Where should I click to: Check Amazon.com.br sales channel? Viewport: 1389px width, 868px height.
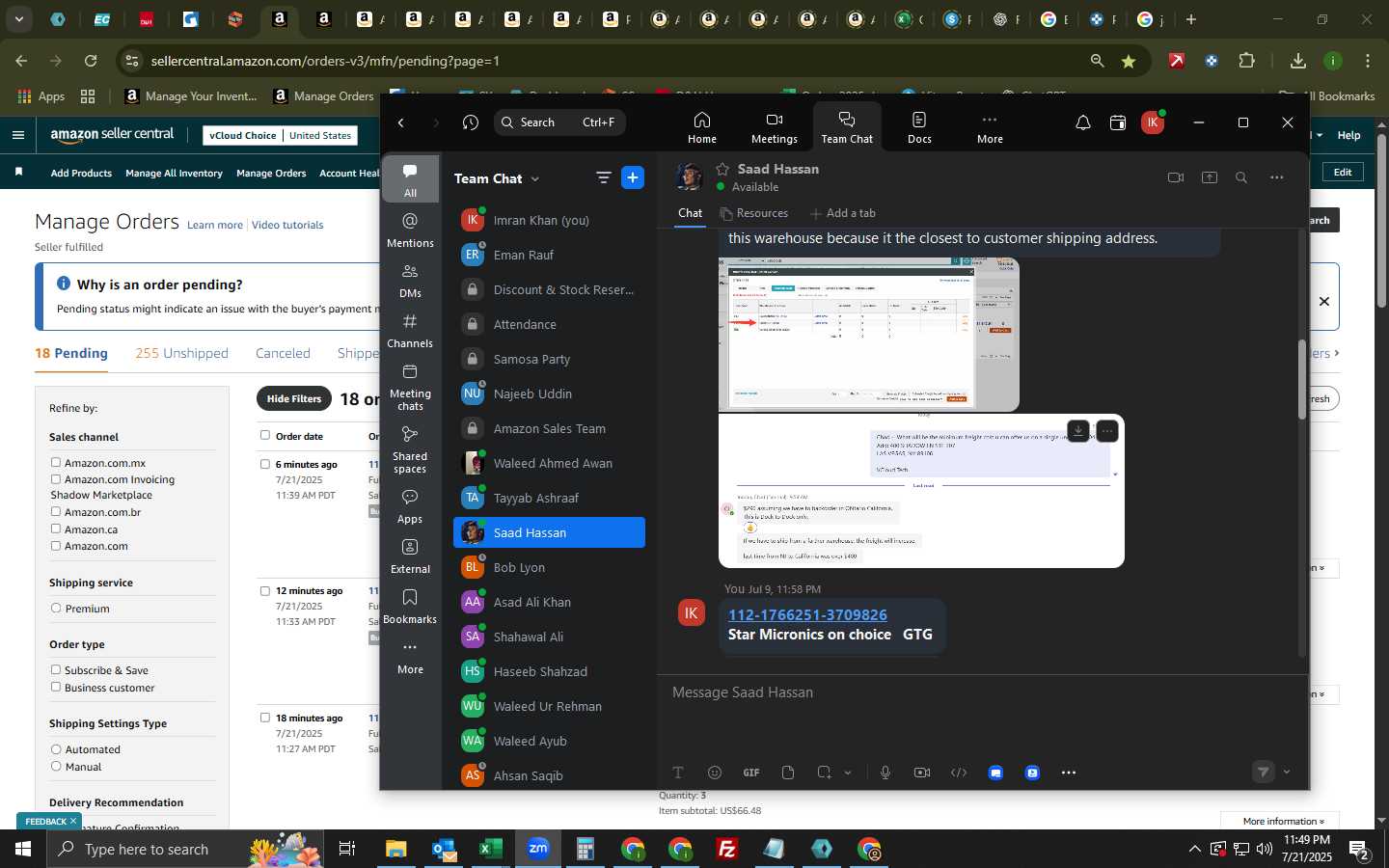coord(56,512)
